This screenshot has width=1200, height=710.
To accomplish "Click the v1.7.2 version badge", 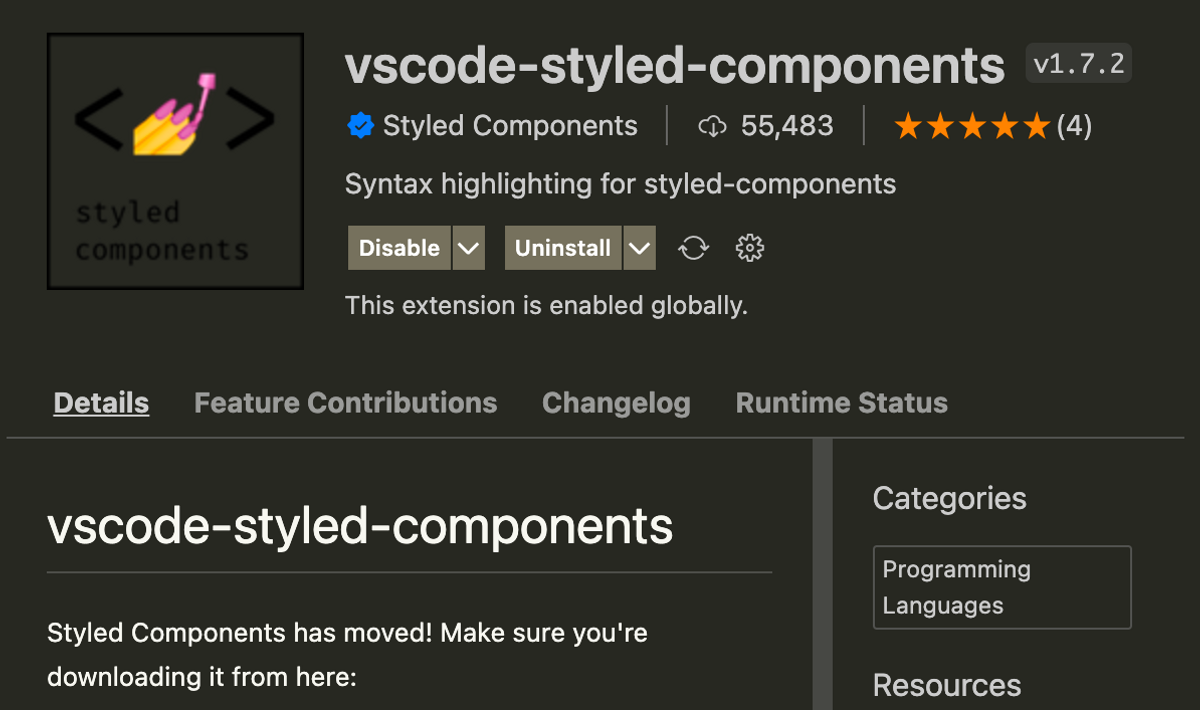I will [1079, 64].
